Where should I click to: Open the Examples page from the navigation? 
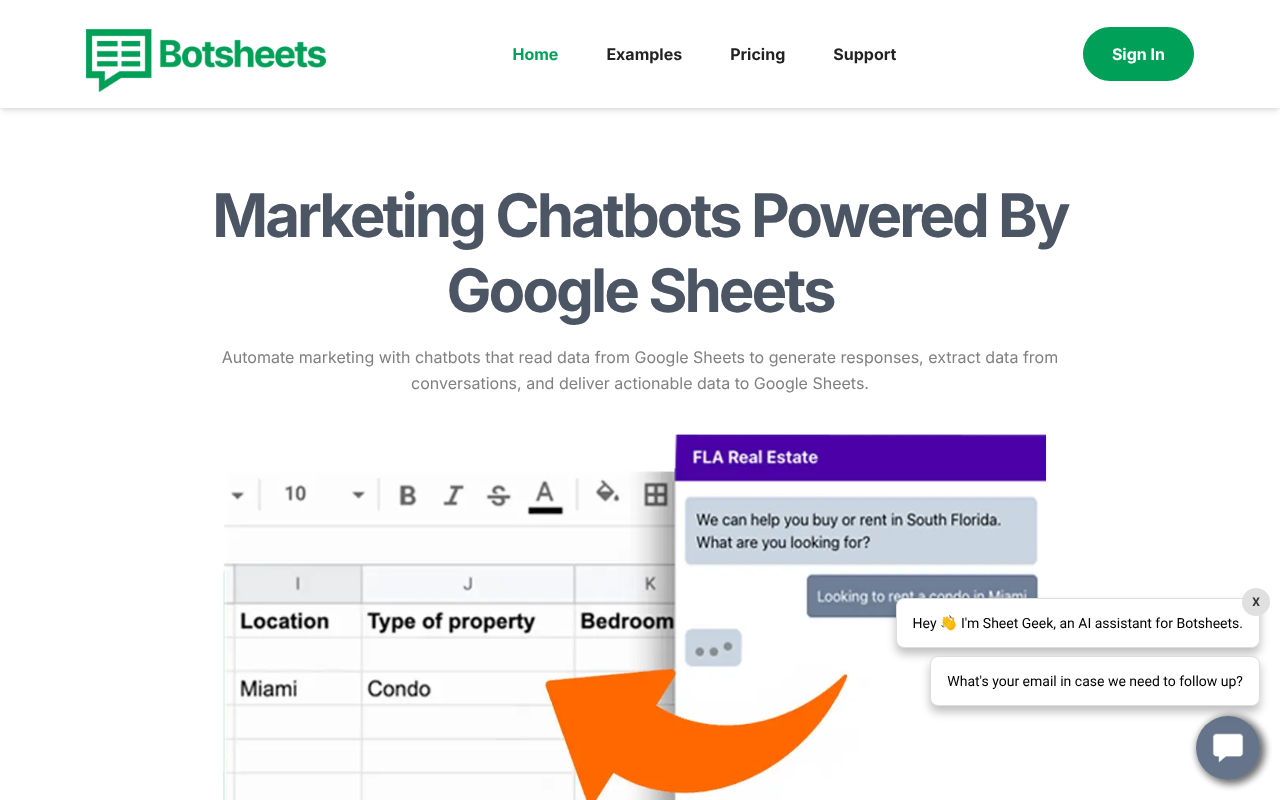pos(644,54)
